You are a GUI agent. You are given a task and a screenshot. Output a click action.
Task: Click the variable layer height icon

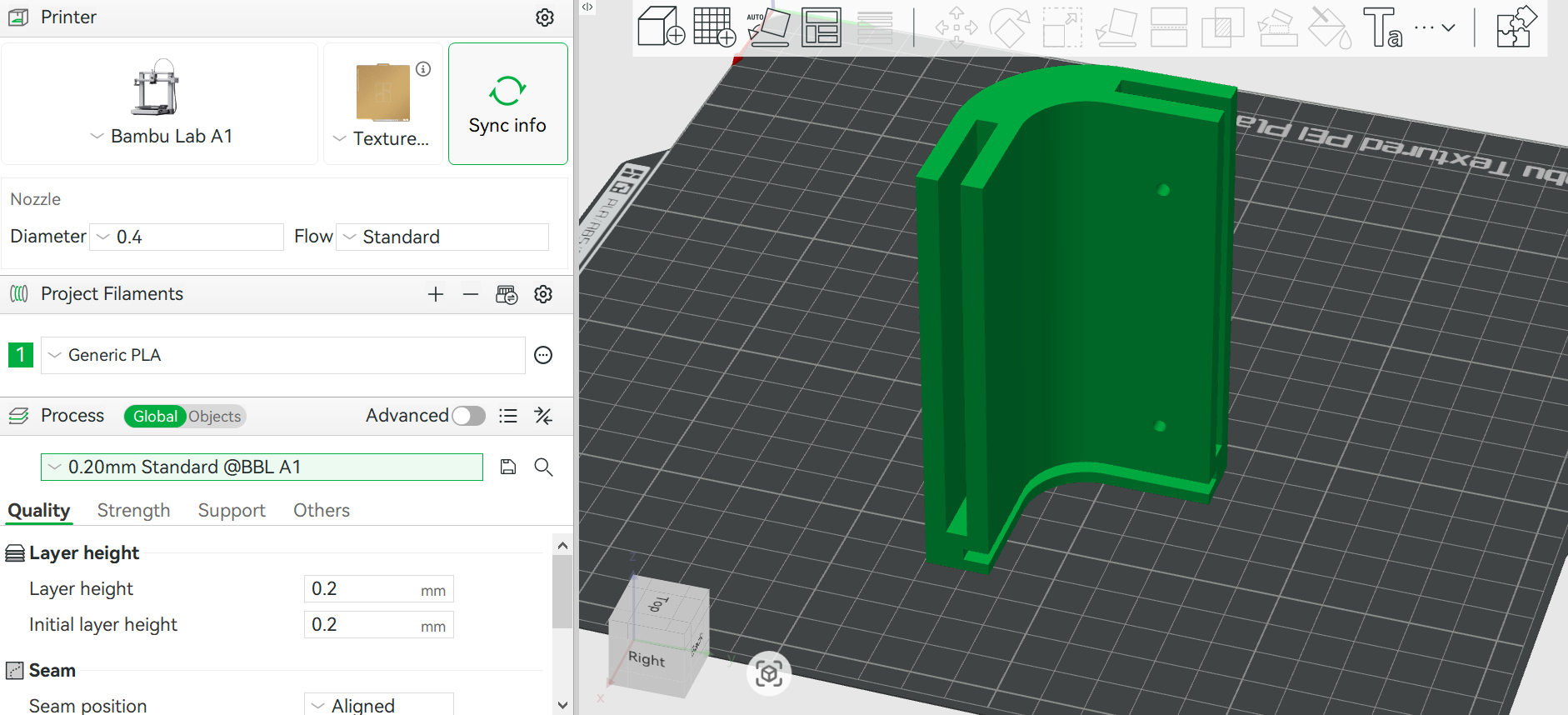[x=875, y=27]
